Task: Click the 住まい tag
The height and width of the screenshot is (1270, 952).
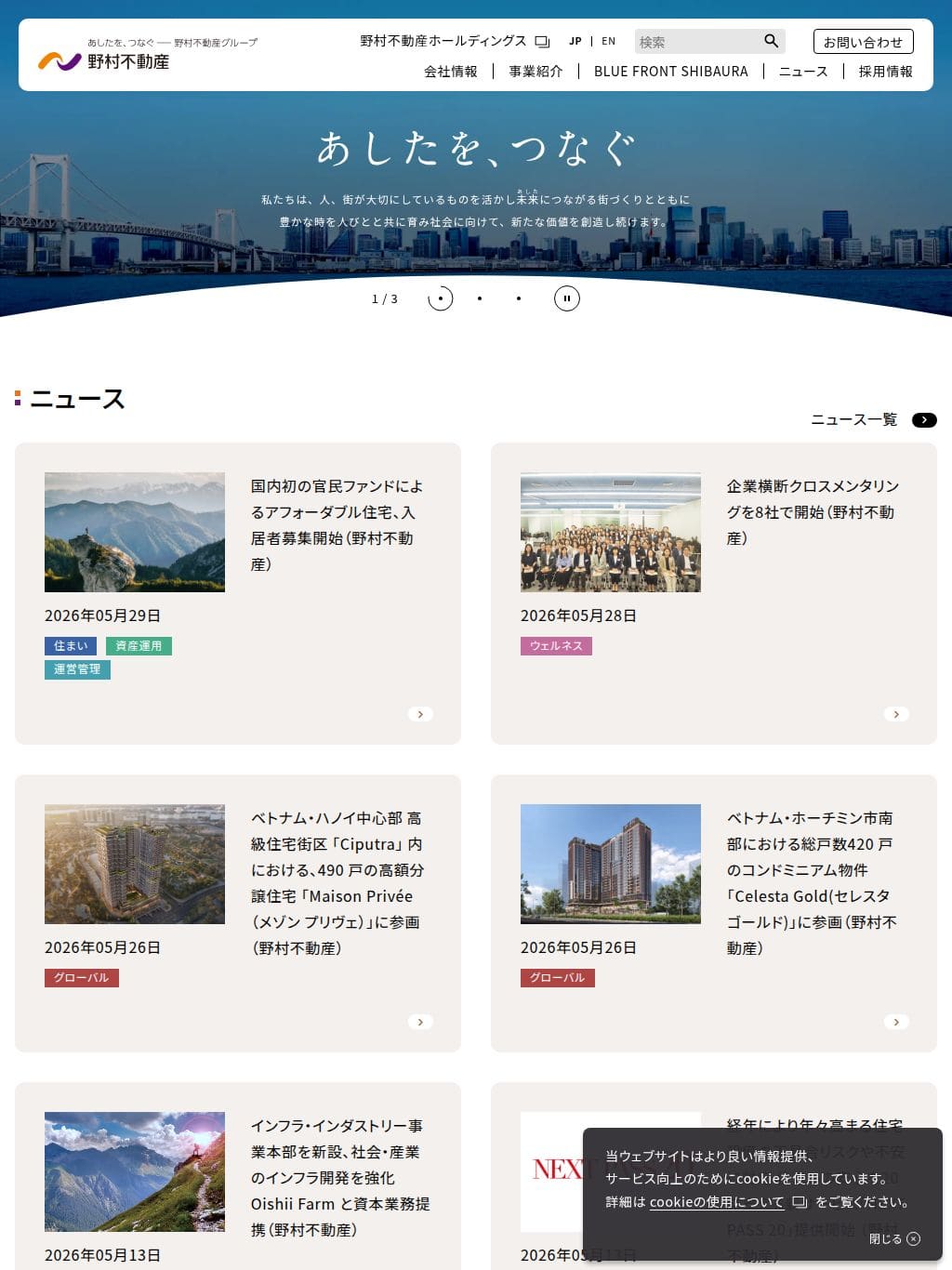Action: point(71,646)
